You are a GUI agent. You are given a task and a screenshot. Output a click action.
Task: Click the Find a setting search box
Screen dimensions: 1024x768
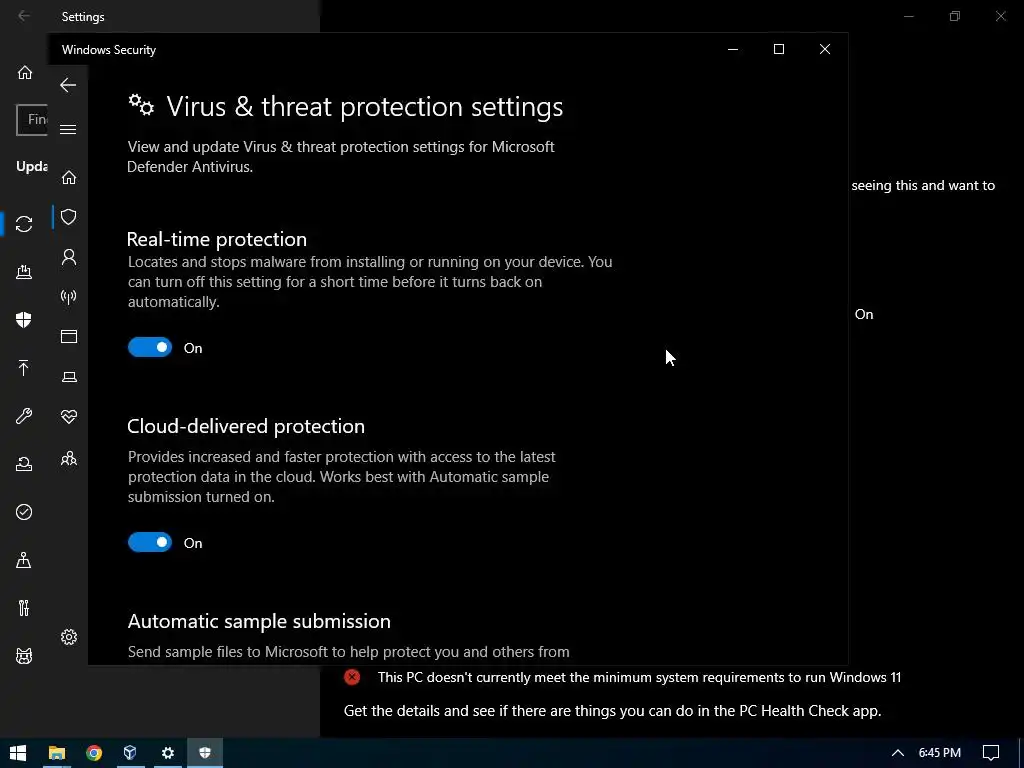pos(32,120)
